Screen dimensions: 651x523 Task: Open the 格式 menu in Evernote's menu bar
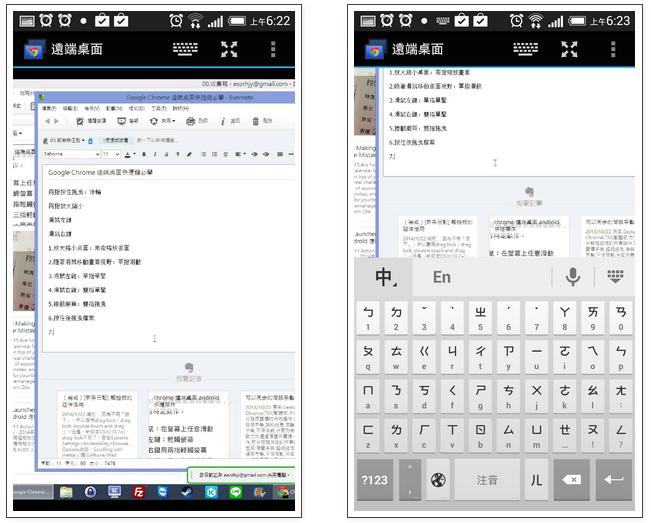click(x=136, y=108)
